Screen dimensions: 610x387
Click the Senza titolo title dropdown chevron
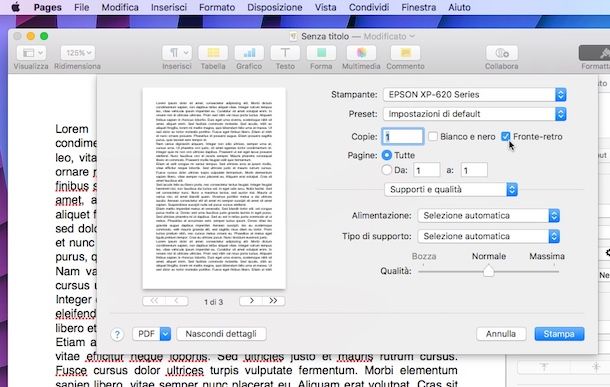412,36
